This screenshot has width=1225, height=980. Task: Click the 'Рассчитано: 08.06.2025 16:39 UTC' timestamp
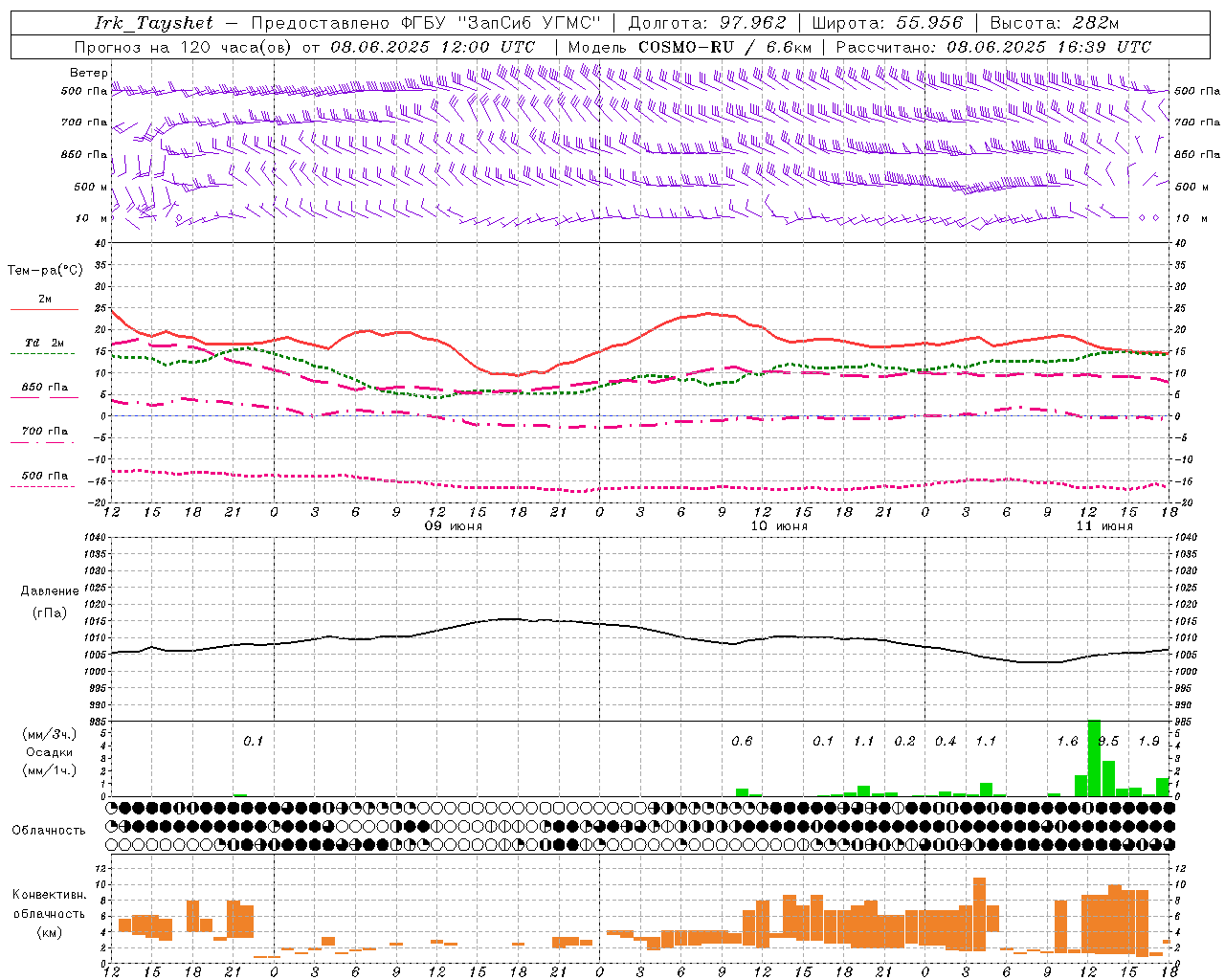point(993,47)
